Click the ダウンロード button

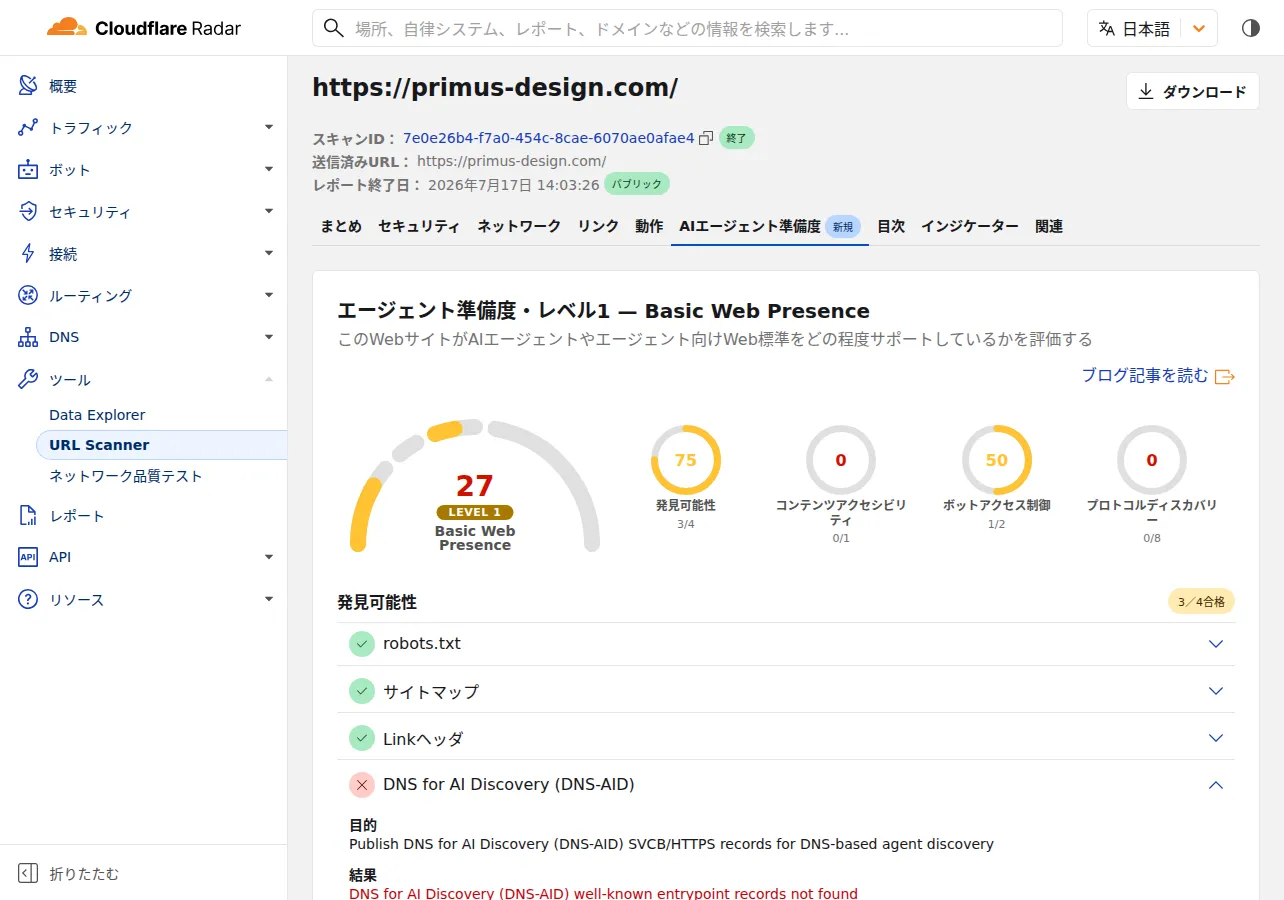(x=1193, y=91)
